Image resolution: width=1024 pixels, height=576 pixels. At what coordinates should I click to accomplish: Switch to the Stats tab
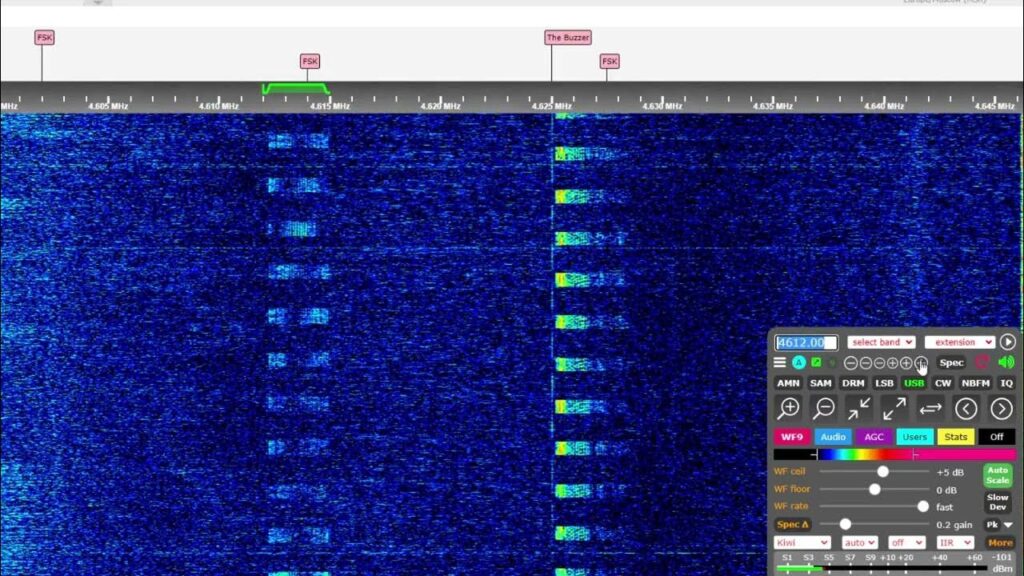click(955, 437)
